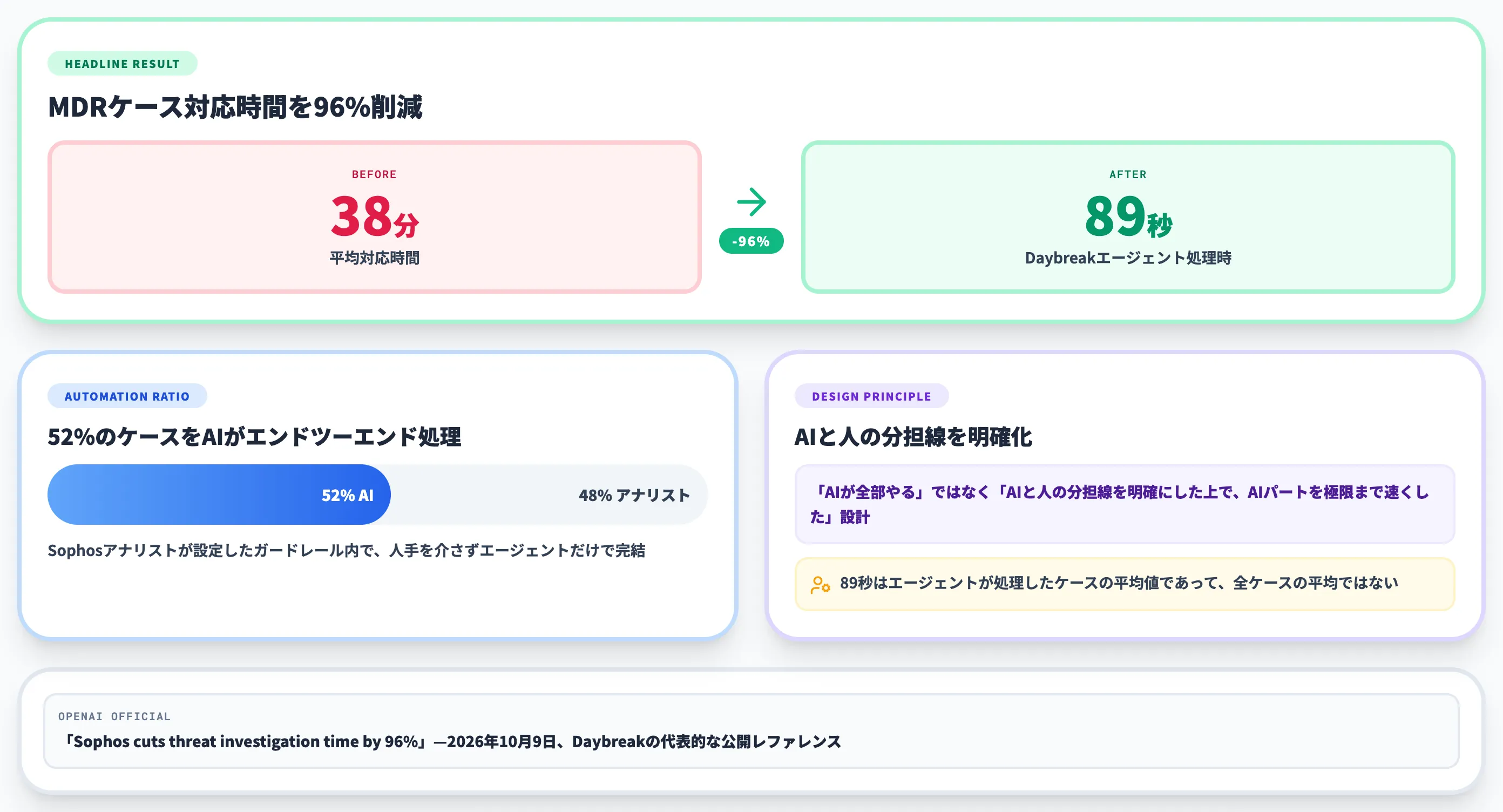The image size is (1503, 812).
Task: Click the Sophosアナリスト guardrail description text
Action: (x=347, y=550)
